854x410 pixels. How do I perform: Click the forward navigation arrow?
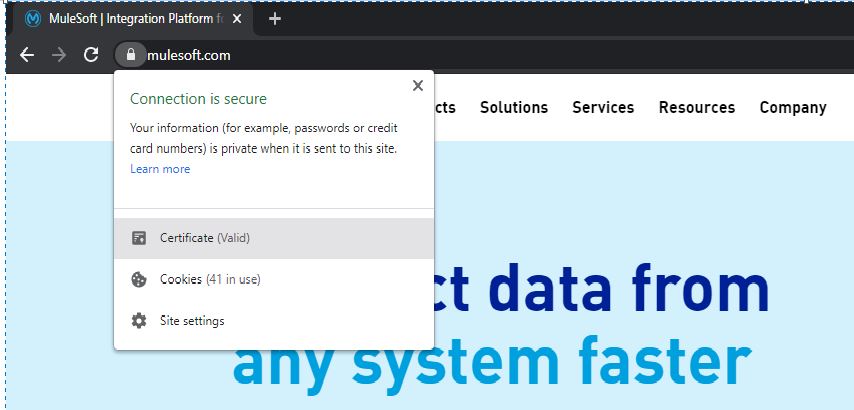click(59, 54)
